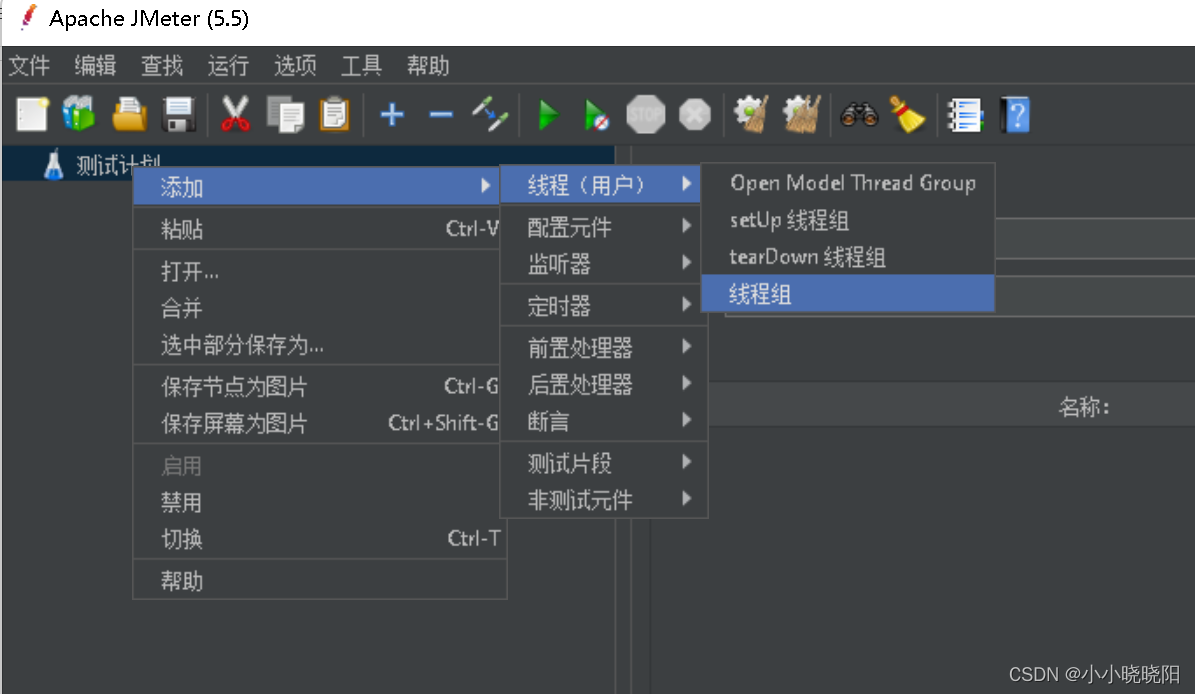Cut the selected element with the scissors icon

coord(237,114)
